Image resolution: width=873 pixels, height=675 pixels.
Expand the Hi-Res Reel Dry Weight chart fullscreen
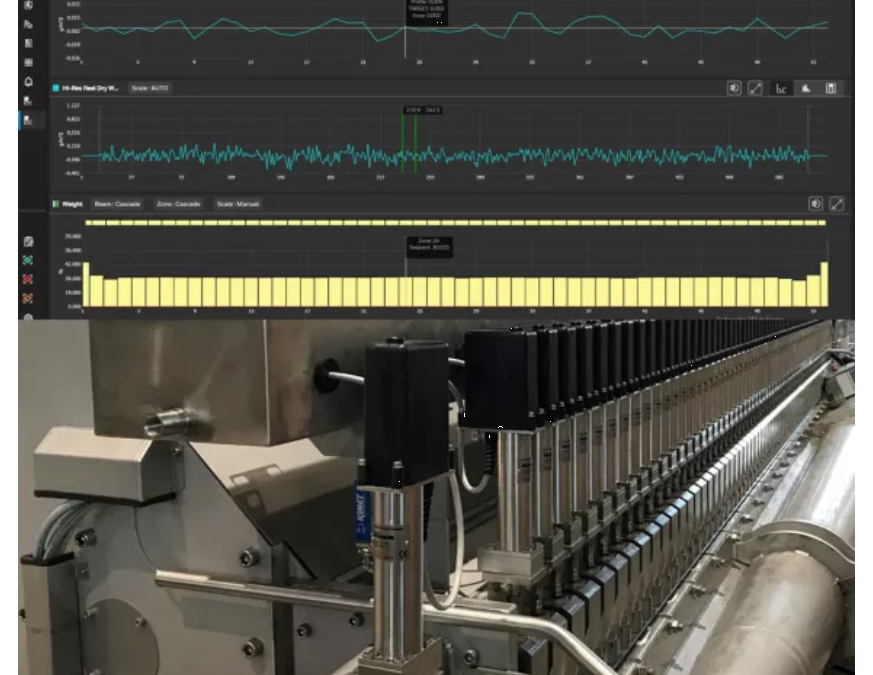(756, 88)
